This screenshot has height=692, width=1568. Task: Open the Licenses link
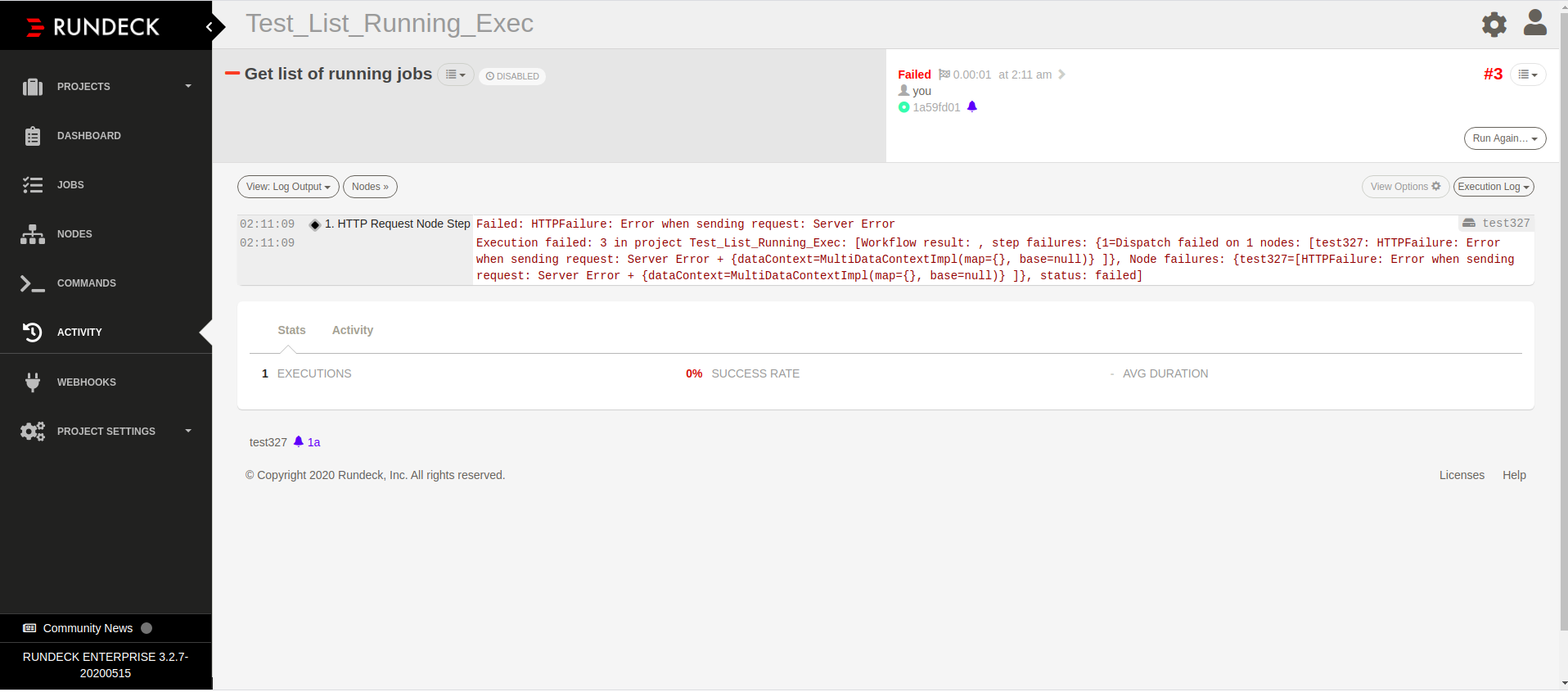tap(1462, 475)
